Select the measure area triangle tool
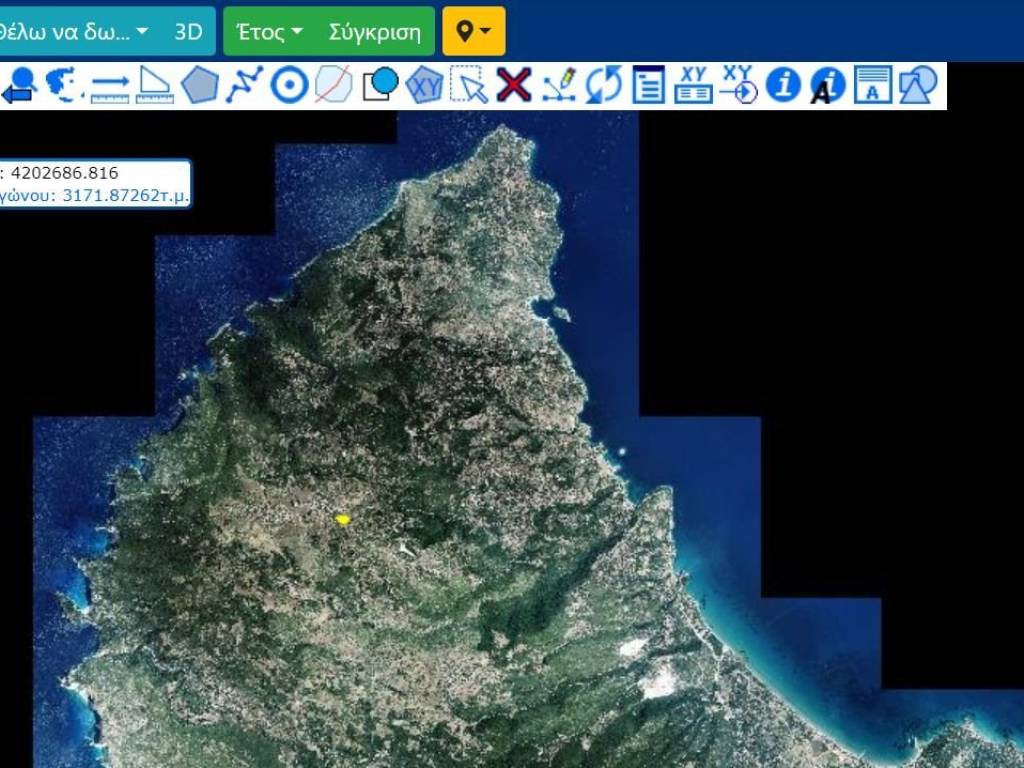This screenshot has height=768, width=1024. pyautogui.click(x=155, y=85)
